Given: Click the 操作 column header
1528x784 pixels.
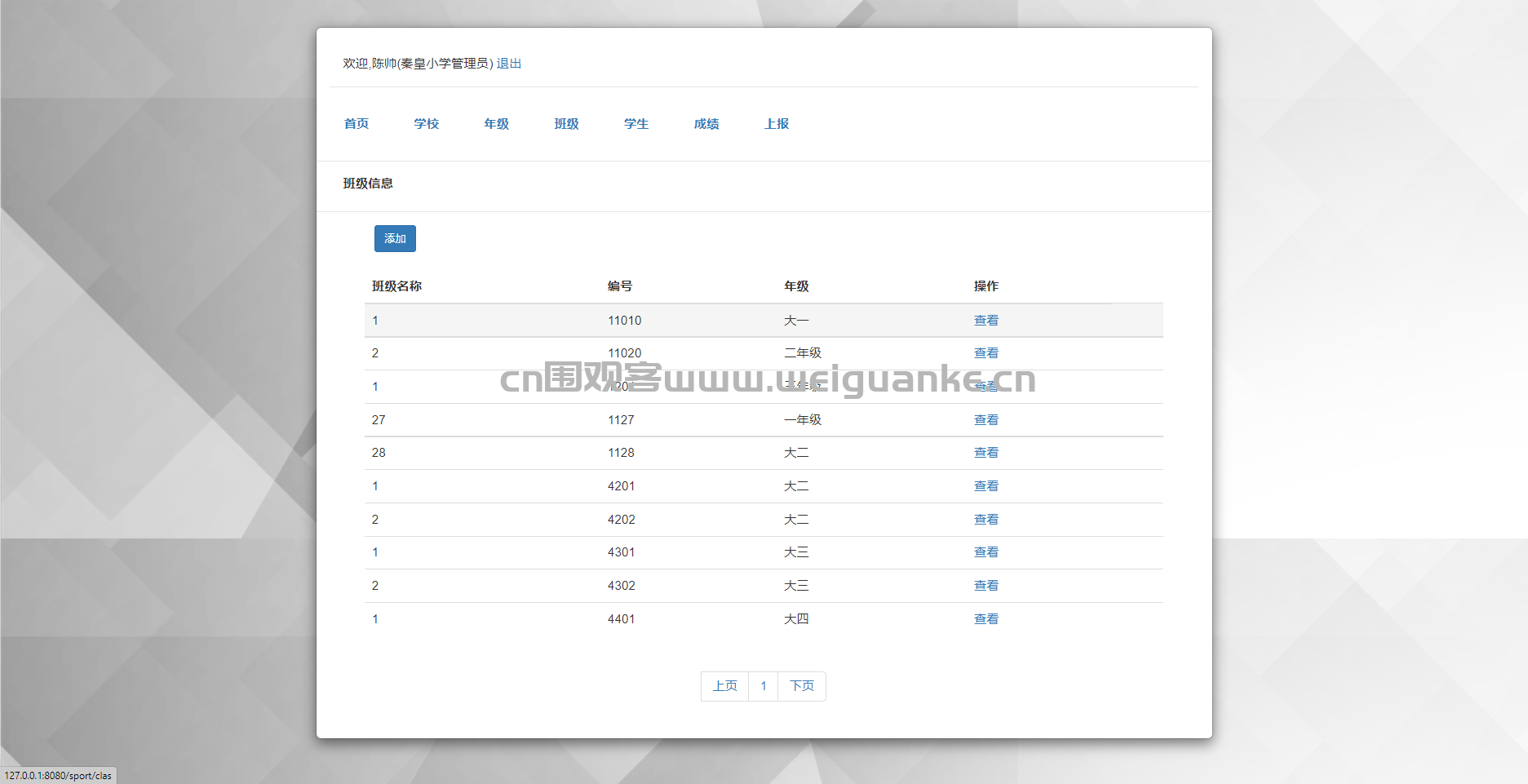Looking at the screenshot, I should 986,286.
